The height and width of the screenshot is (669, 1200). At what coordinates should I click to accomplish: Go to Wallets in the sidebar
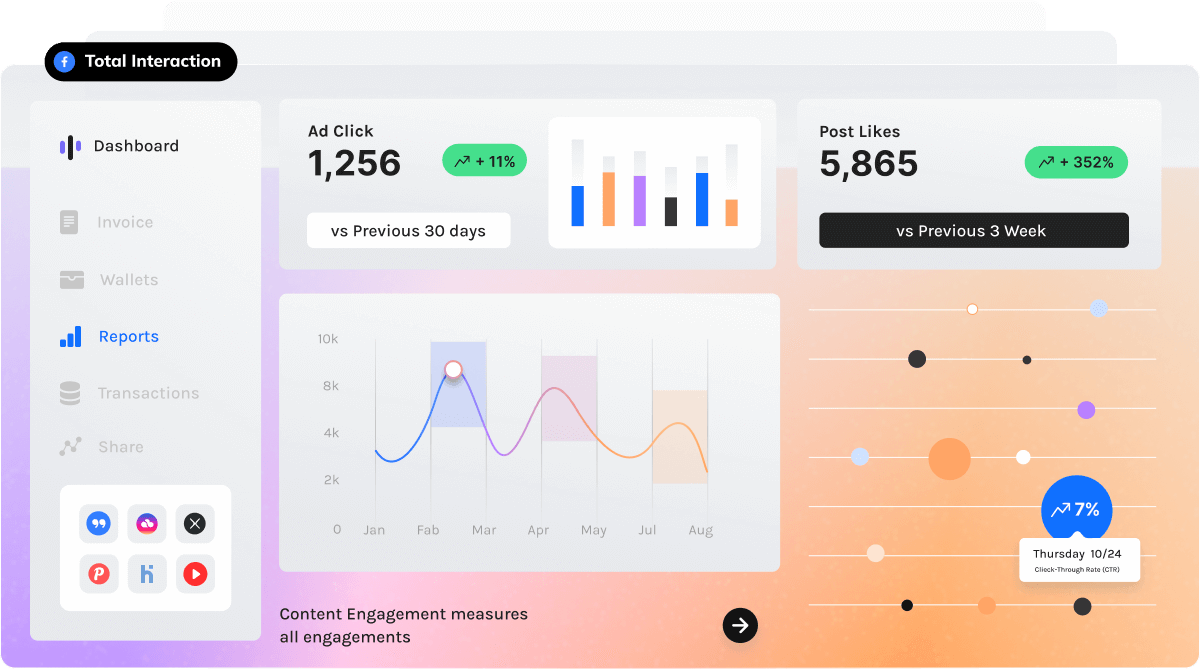click(128, 280)
